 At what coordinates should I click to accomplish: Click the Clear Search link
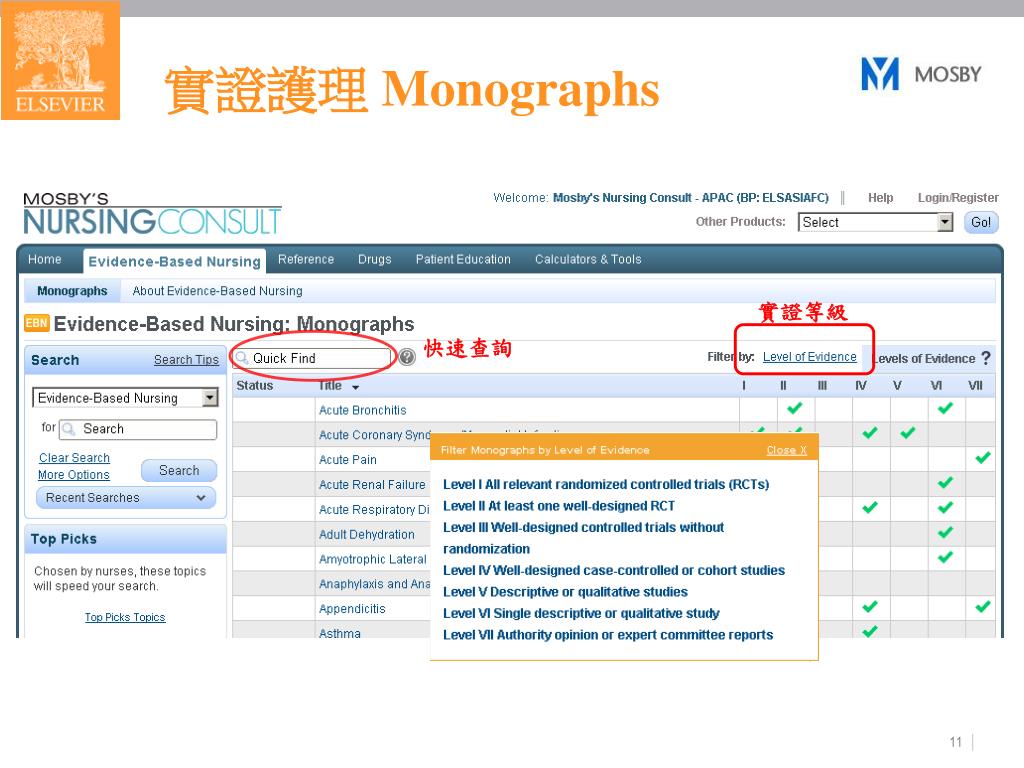[74, 458]
